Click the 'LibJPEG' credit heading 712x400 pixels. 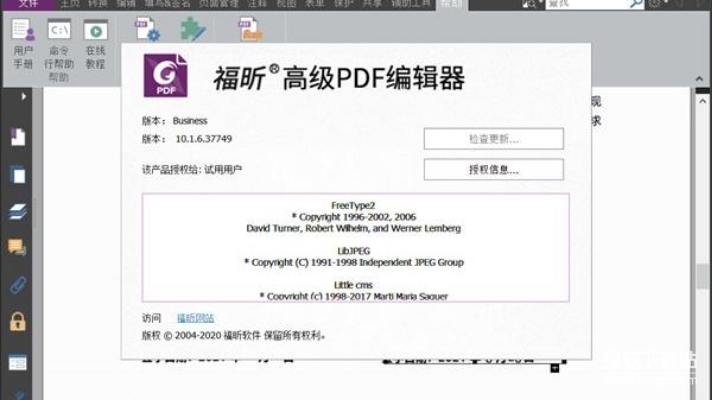click(x=354, y=251)
